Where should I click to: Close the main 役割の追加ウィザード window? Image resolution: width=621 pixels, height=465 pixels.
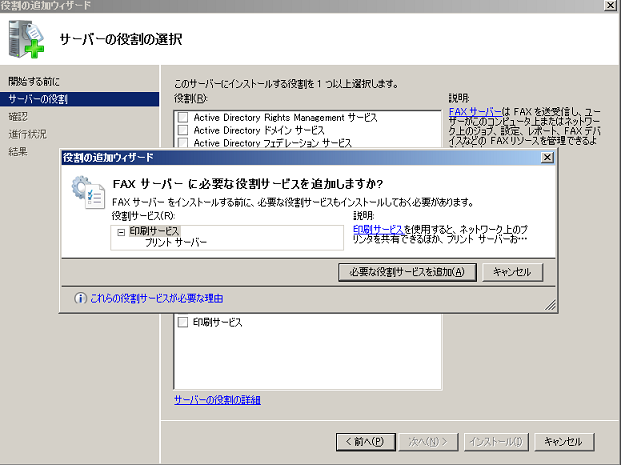[x=610, y=5]
